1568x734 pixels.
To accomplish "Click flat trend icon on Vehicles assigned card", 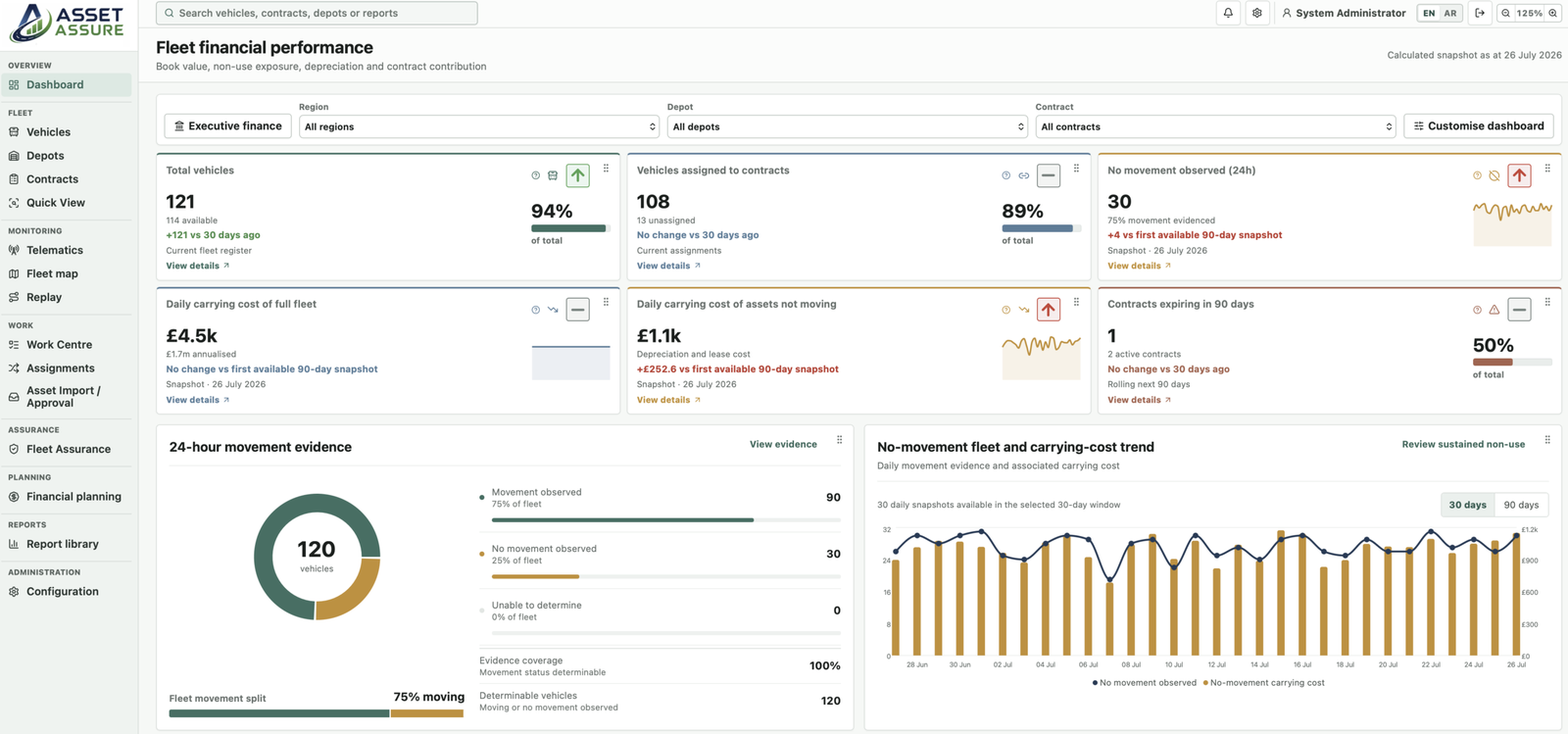I will click(x=1049, y=175).
